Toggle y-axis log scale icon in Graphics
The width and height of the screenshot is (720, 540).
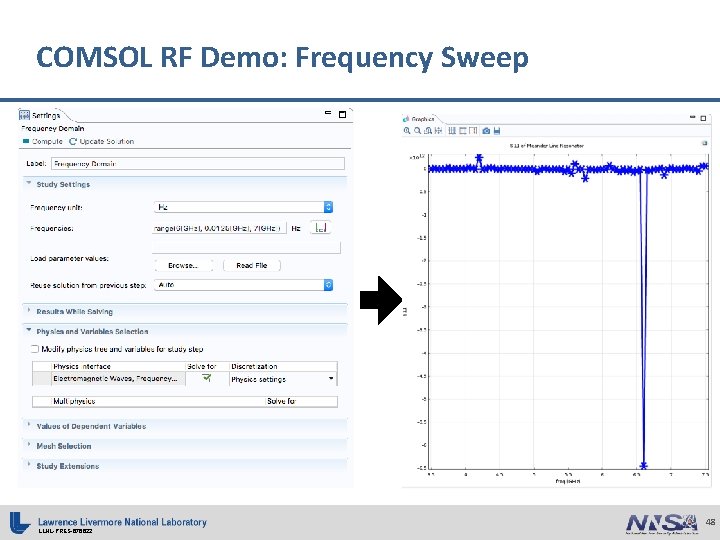pos(462,131)
